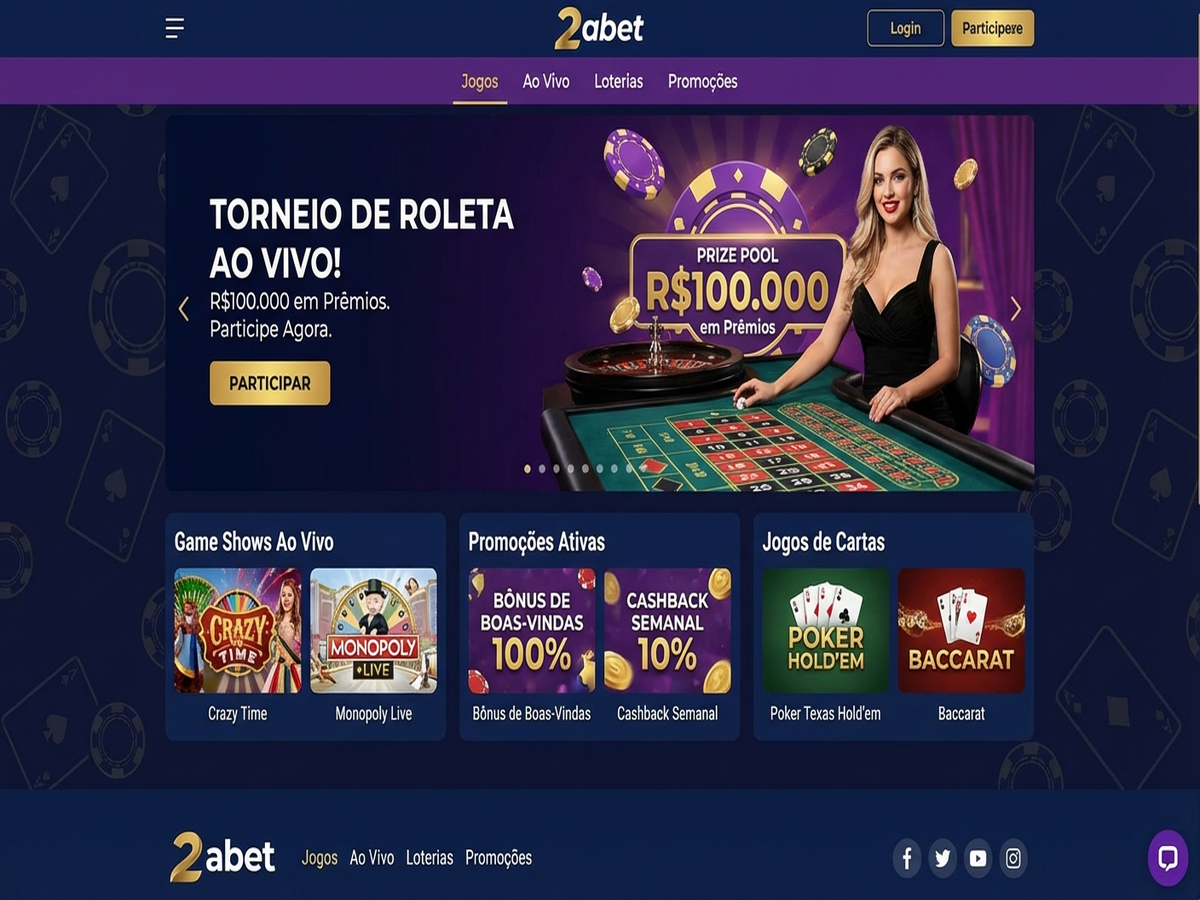Screen dimensions: 1200x900
Task: Click the gold PARTICIPAR banner button
Action: point(270,383)
